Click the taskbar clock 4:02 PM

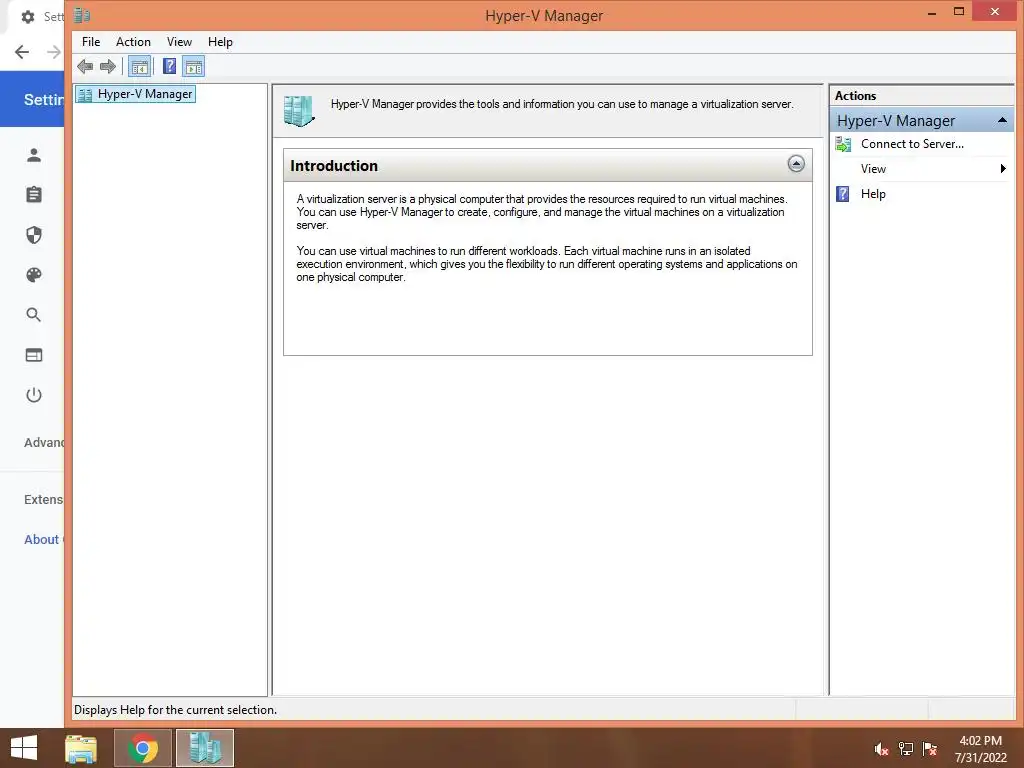tap(980, 741)
